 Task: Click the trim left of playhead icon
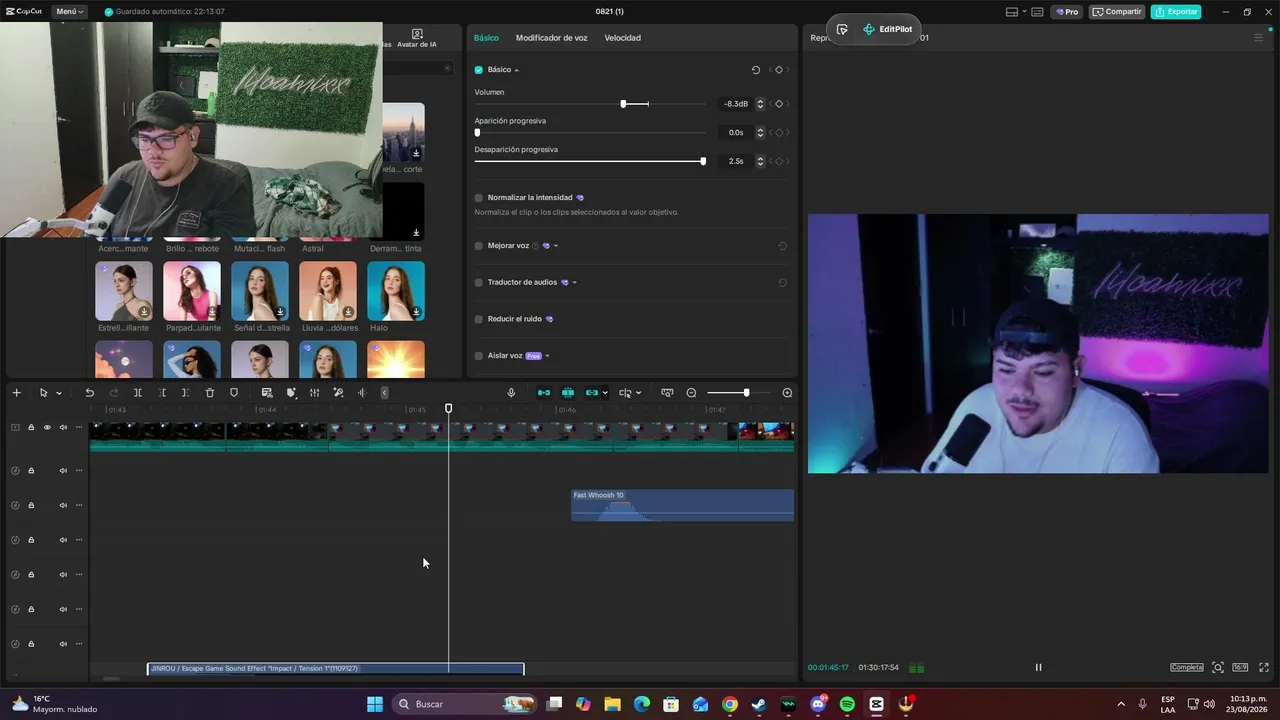[162, 393]
